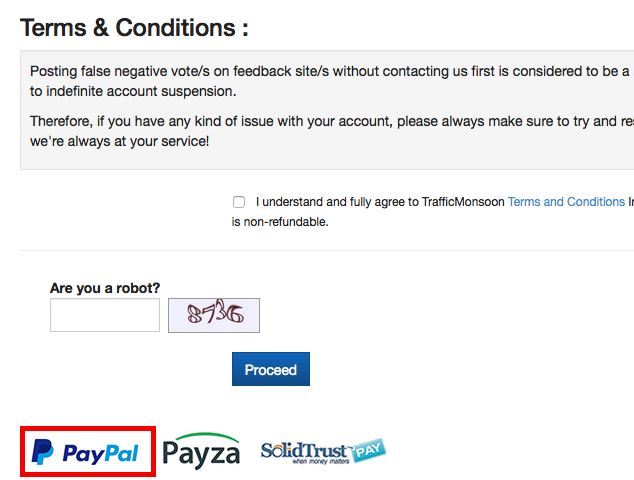
Task: Click the 'Are you a robot?' label
Action: (x=105, y=288)
